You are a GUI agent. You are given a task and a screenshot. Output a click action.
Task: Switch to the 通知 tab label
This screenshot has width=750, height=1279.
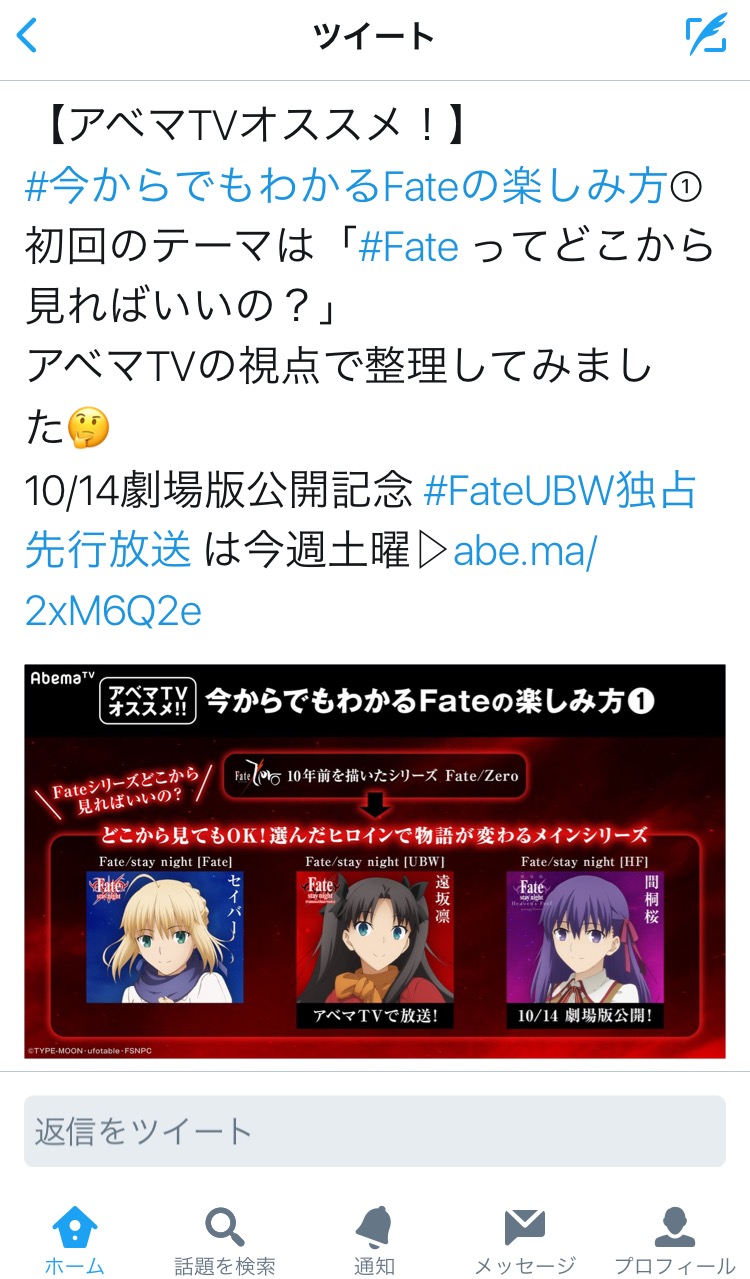pos(374,1266)
